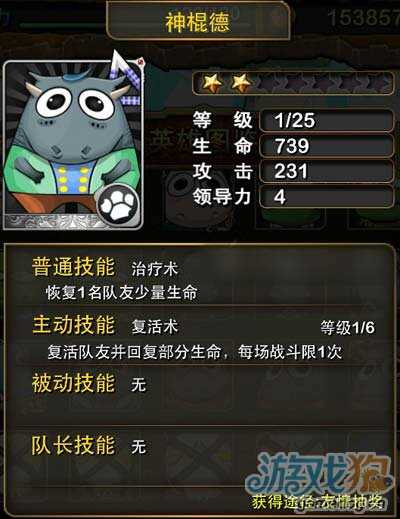Click the 等级1/6 skill level label
The height and width of the screenshot is (519, 400).
point(347,328)
